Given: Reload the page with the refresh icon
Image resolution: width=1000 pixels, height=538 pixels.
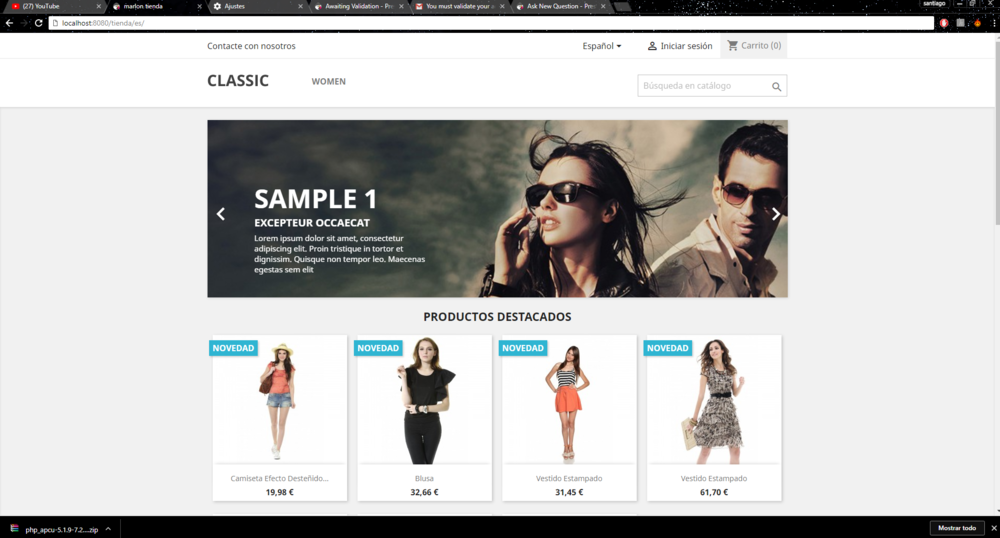Looking at the screenshot, I should 38,23.
